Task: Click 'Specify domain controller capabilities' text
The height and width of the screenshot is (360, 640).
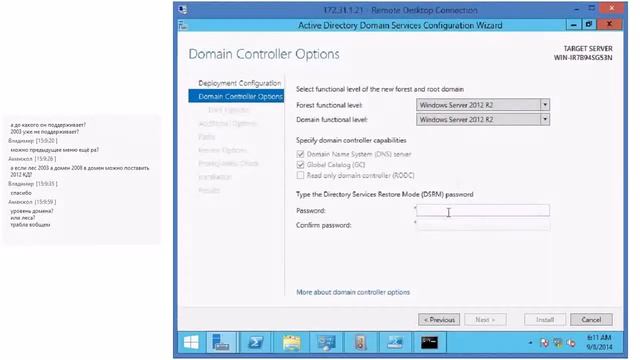Action: [x=351, y=140]
